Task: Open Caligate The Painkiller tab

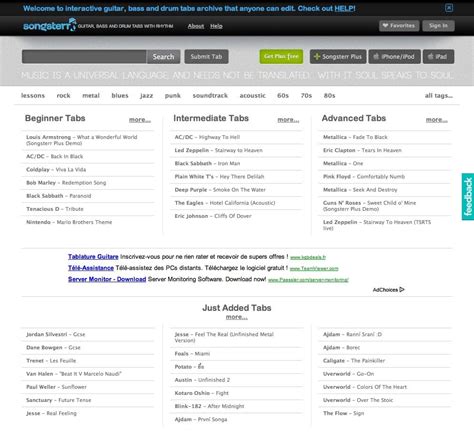Action: click(354, 361)
